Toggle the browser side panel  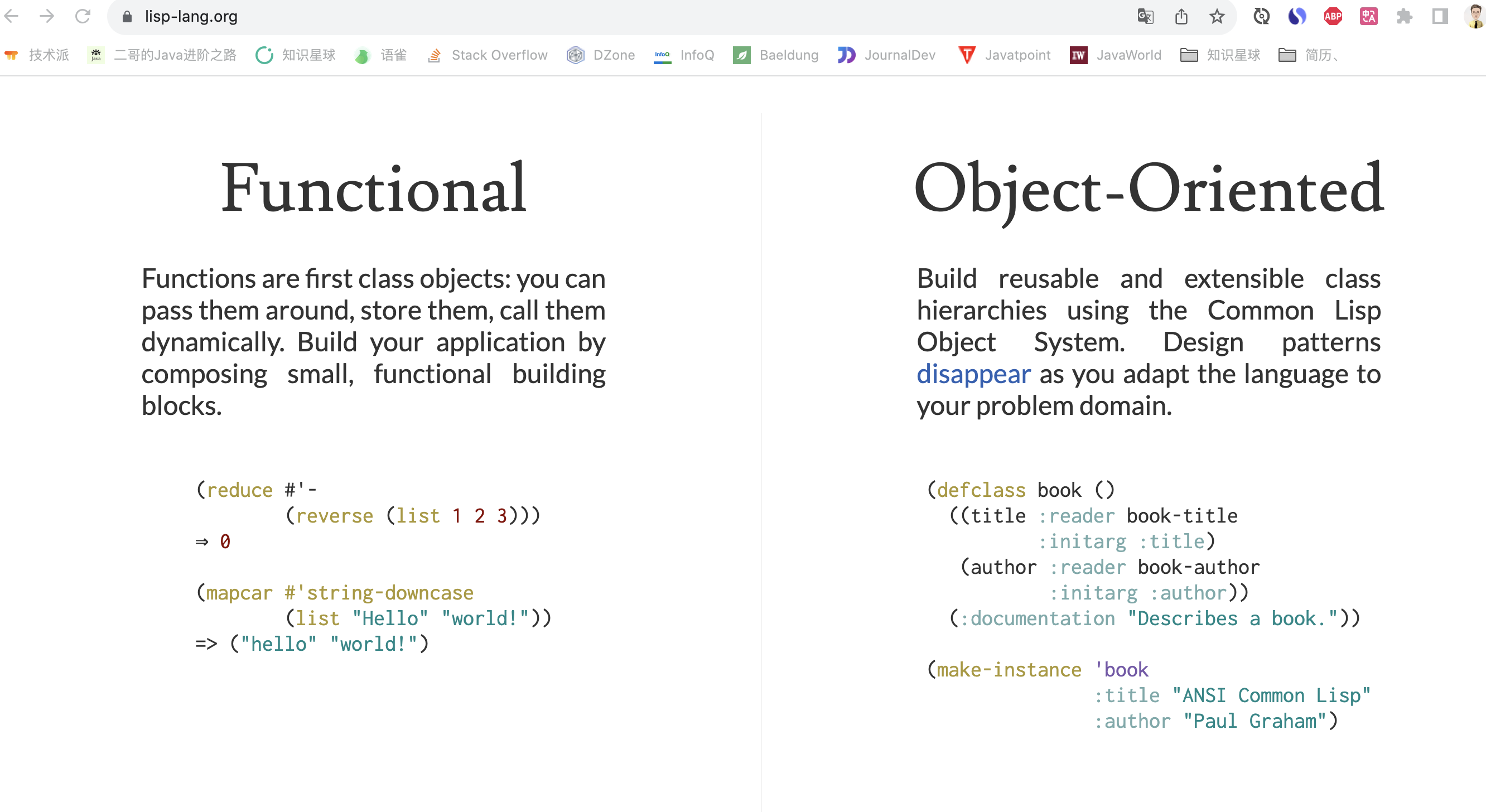1440,16
